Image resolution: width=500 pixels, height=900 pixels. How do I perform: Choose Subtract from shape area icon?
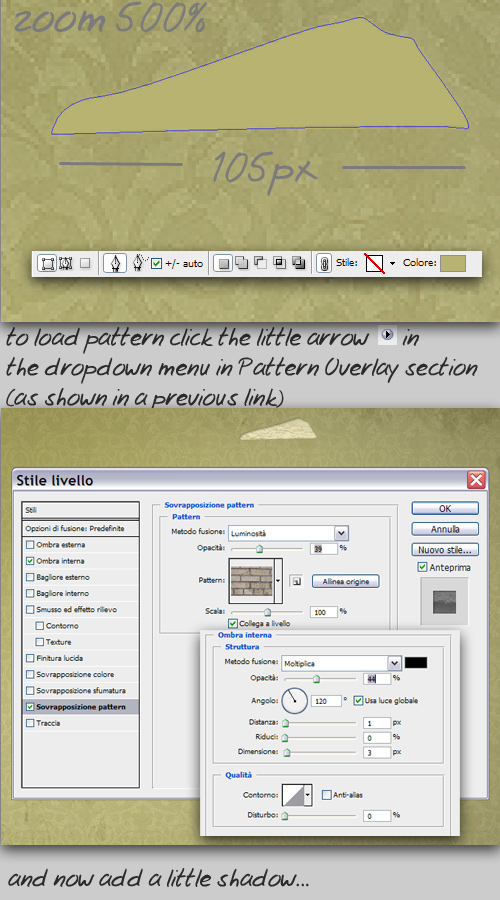coord(261,263)
